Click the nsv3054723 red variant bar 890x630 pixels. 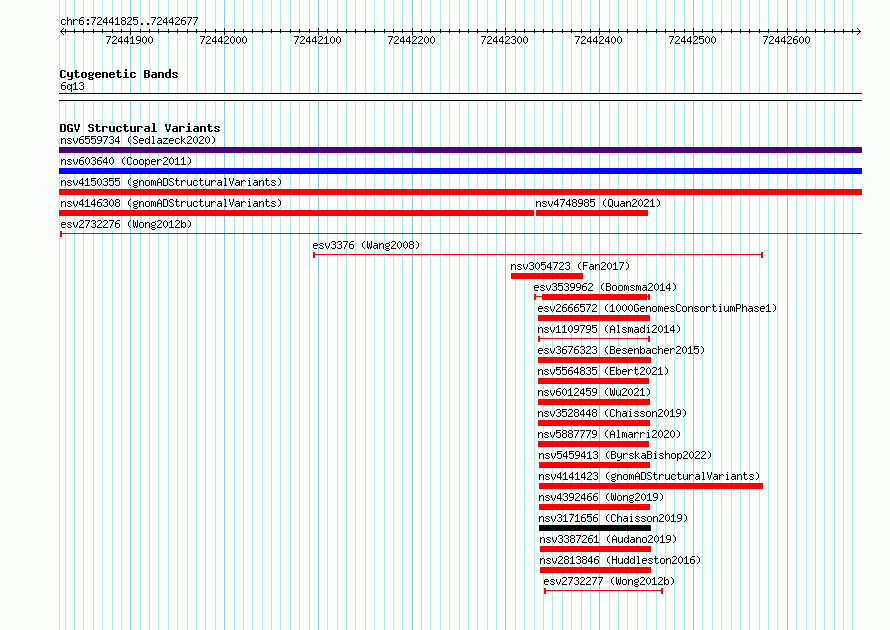[547, 276]
